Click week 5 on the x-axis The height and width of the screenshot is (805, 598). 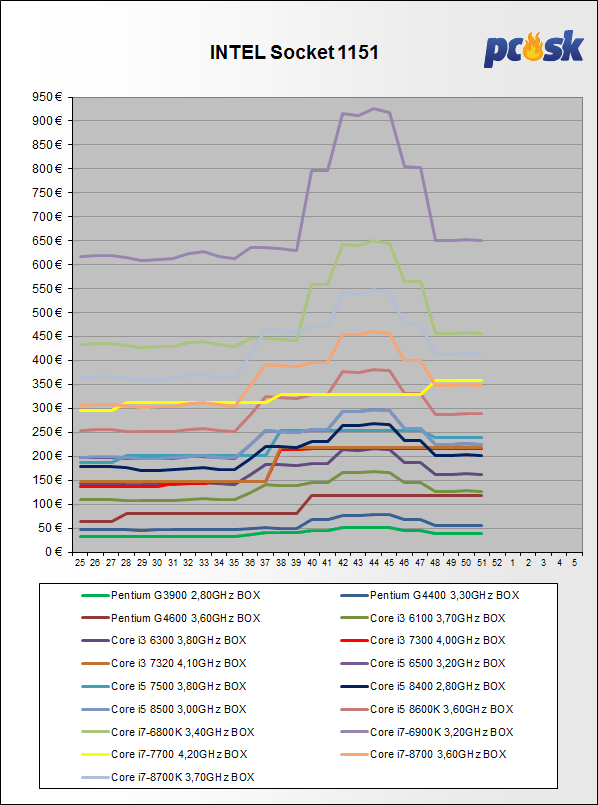point(574,563)
